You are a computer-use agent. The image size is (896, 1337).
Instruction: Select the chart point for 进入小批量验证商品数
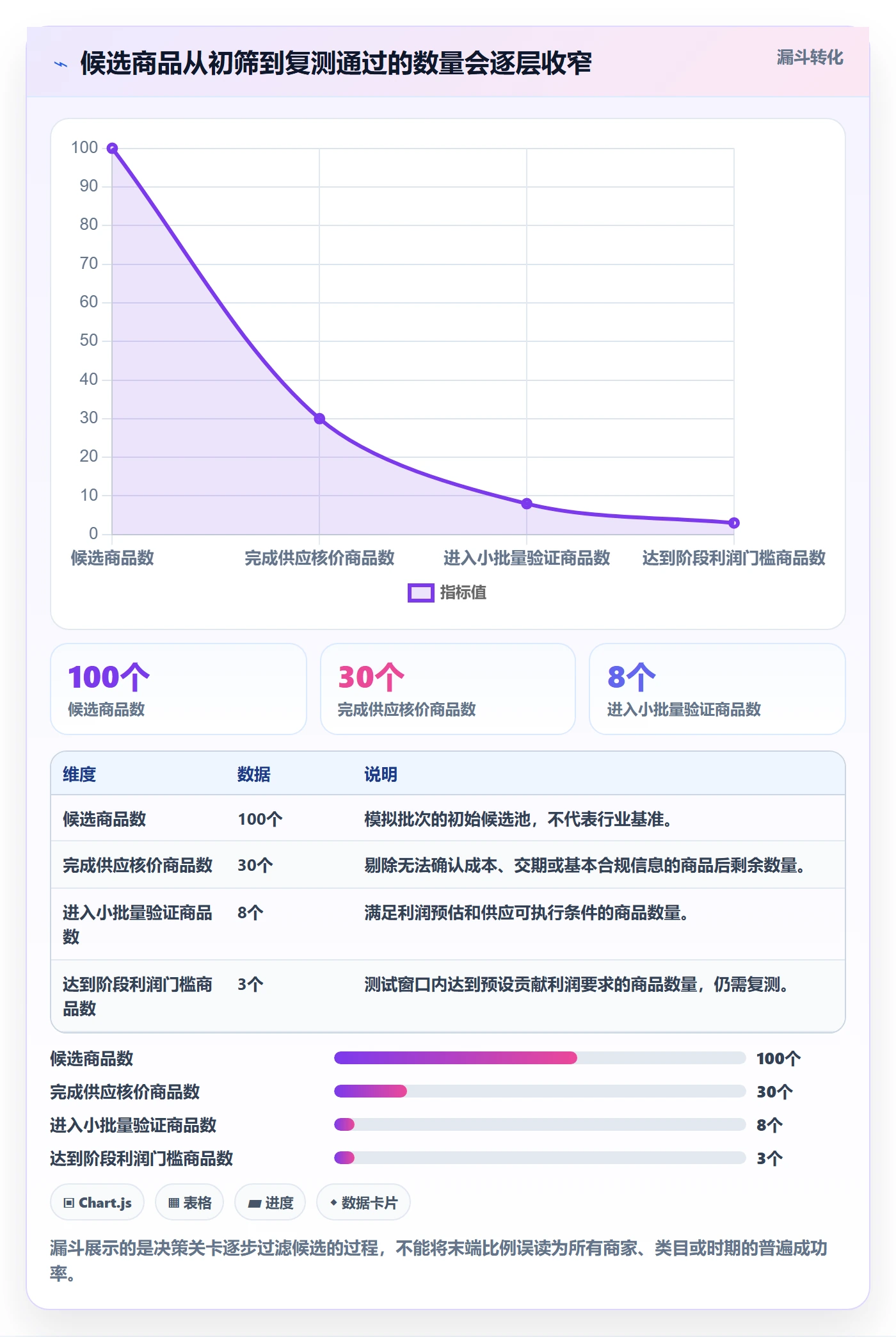click(x=527, y=504)
